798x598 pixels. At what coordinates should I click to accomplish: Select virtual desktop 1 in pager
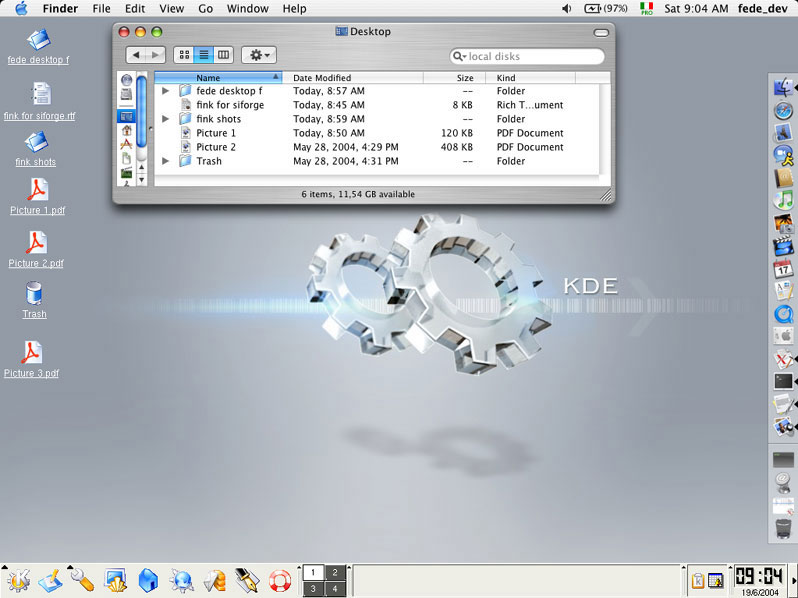coord(313,573)
